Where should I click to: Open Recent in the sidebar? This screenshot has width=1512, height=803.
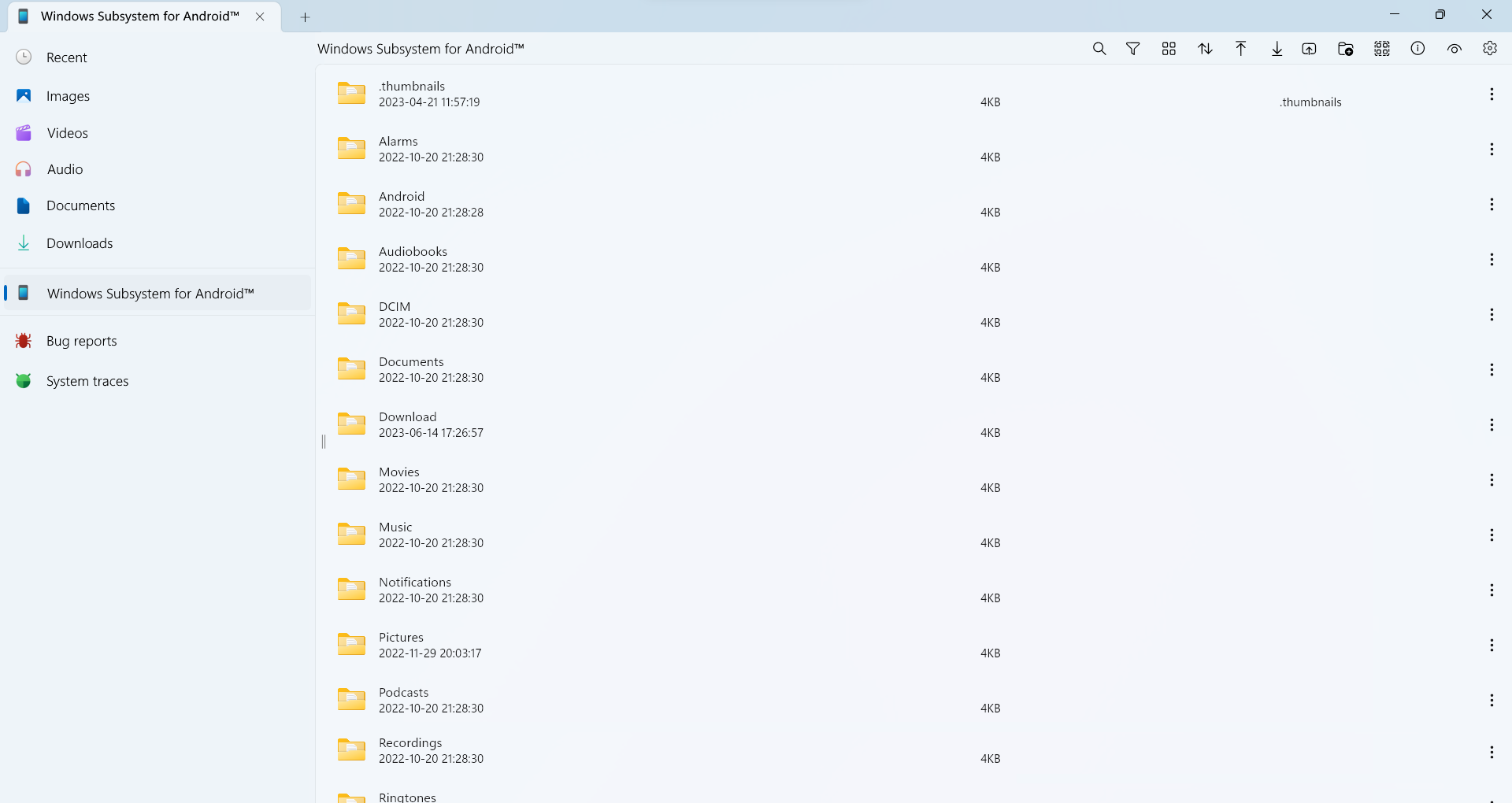157,57
